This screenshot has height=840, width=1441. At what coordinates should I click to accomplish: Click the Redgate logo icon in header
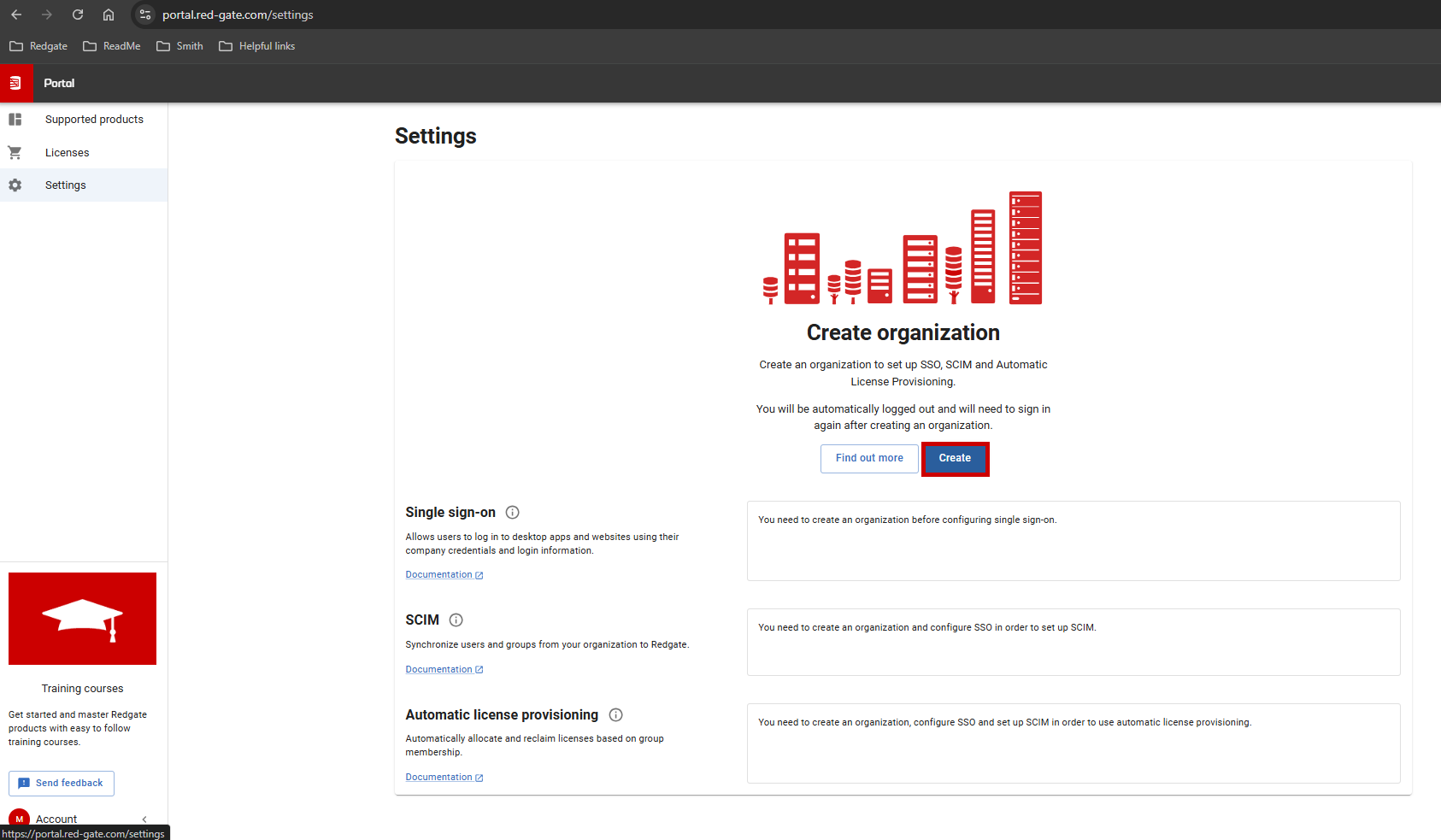tap(15, 83)
